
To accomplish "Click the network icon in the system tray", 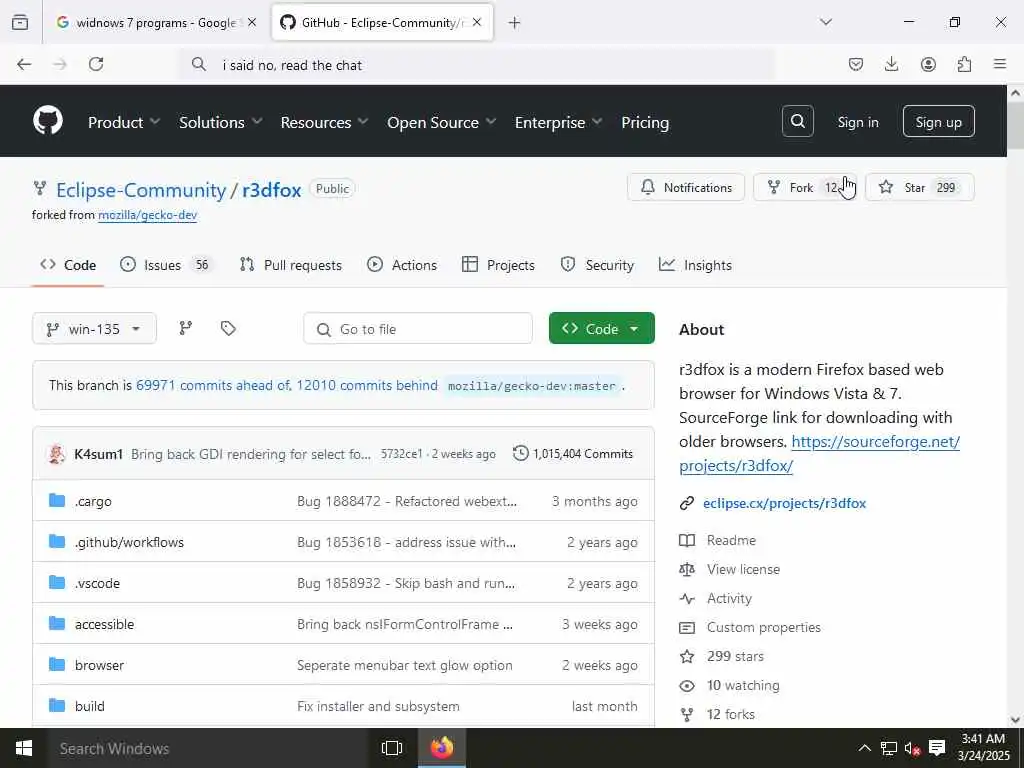I will tap(888, 748).
